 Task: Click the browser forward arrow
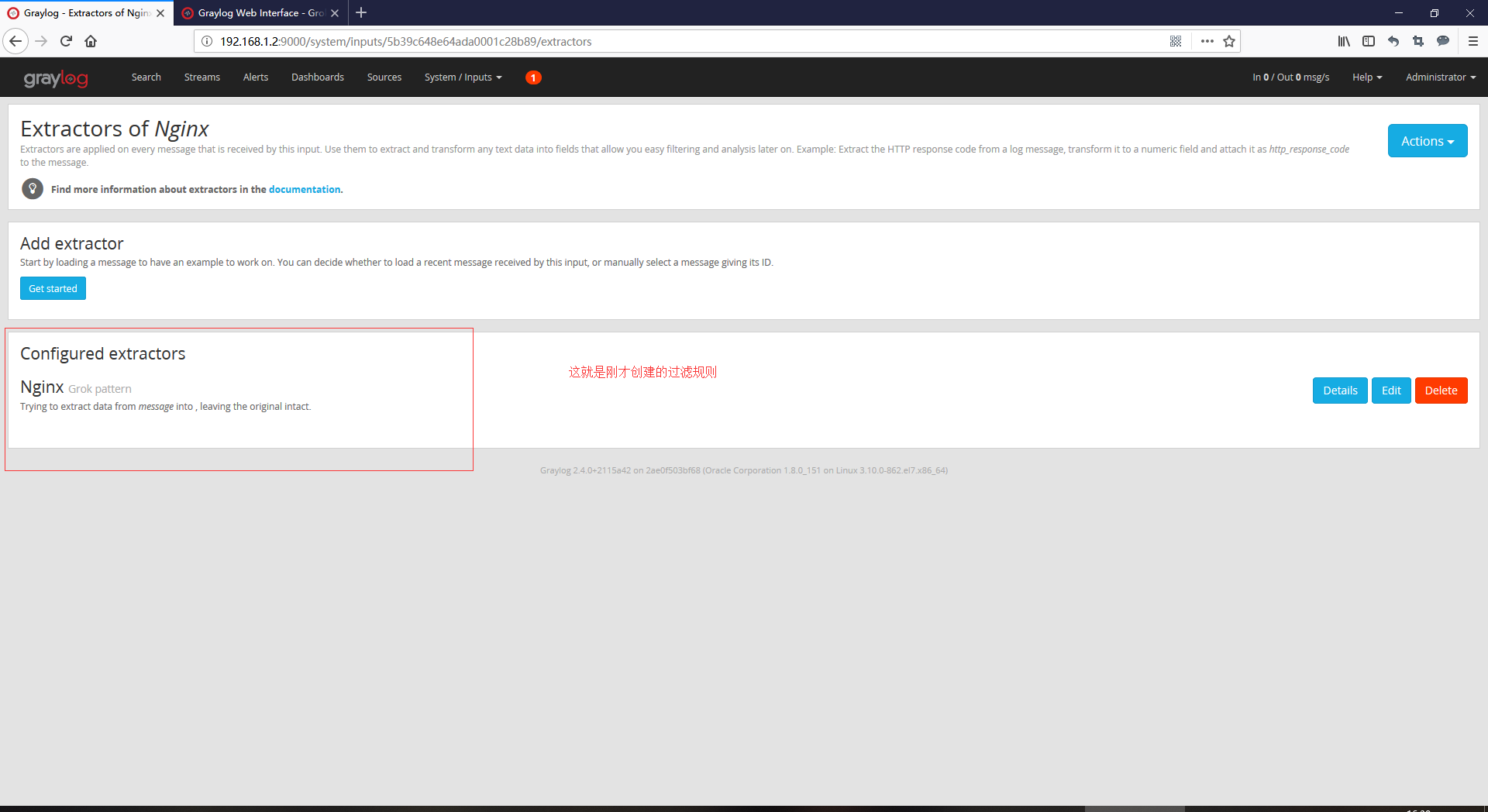coord(41,41)
